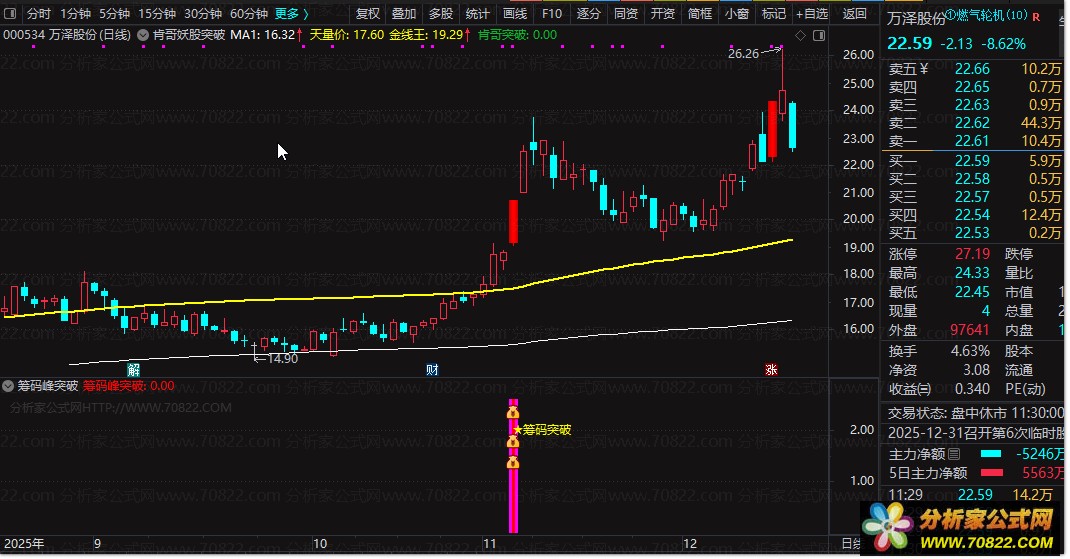
Task: Click the 万泽股份 stock name in quote panel
Action: coord(916,18)
